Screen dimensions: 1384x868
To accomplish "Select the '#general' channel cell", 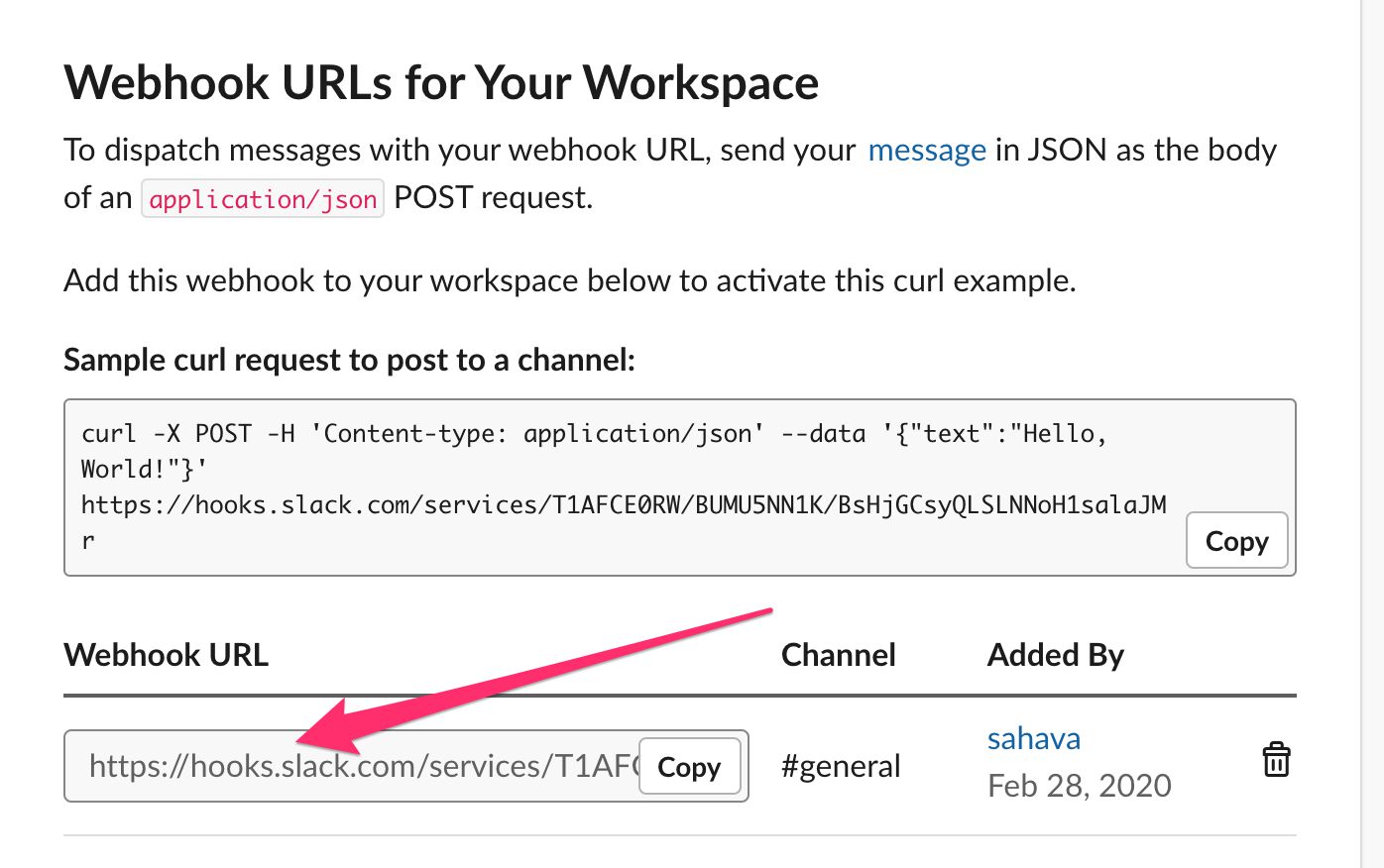I will pos(841,766).
